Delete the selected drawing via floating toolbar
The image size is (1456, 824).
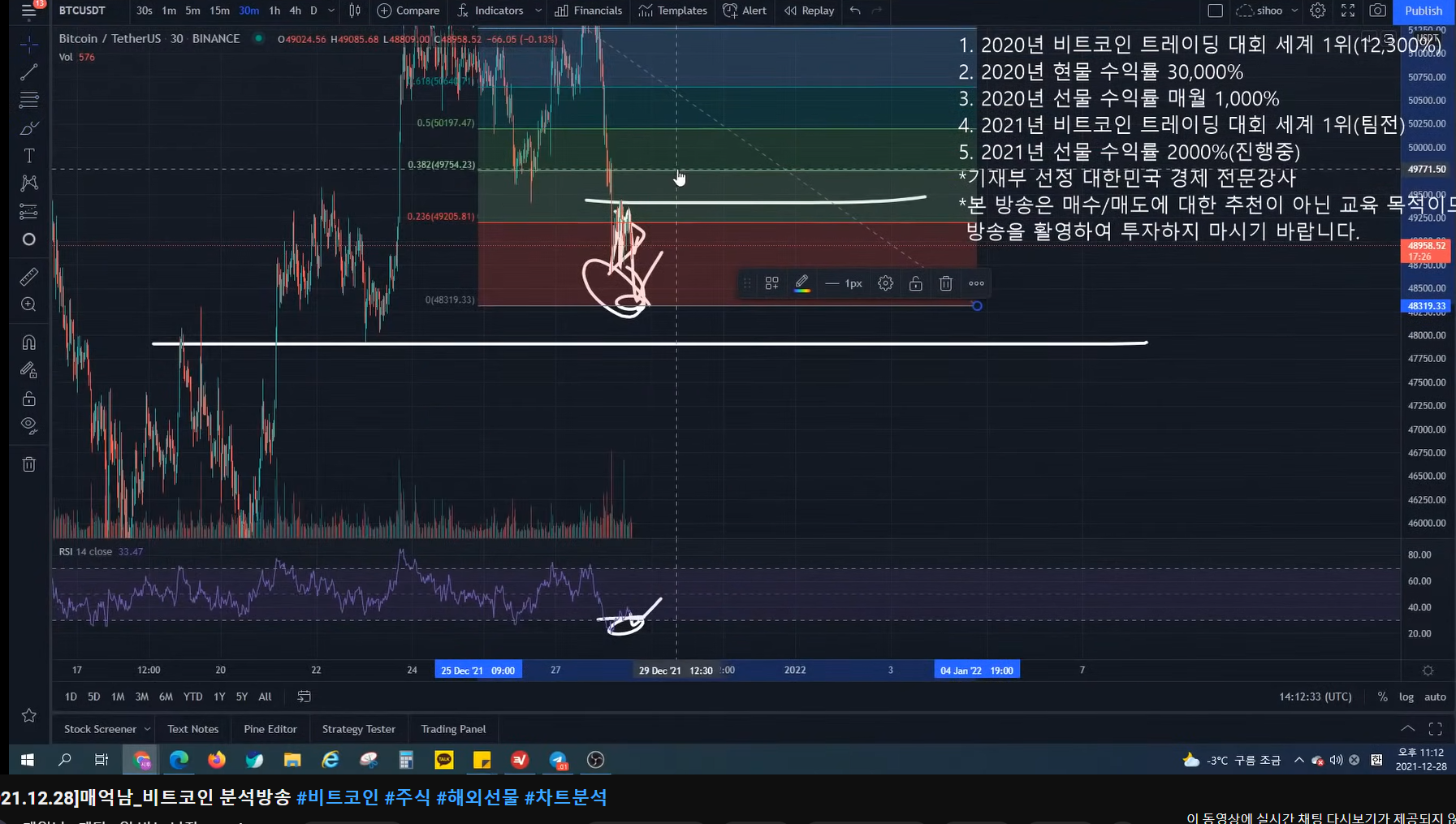coord(945,283)
